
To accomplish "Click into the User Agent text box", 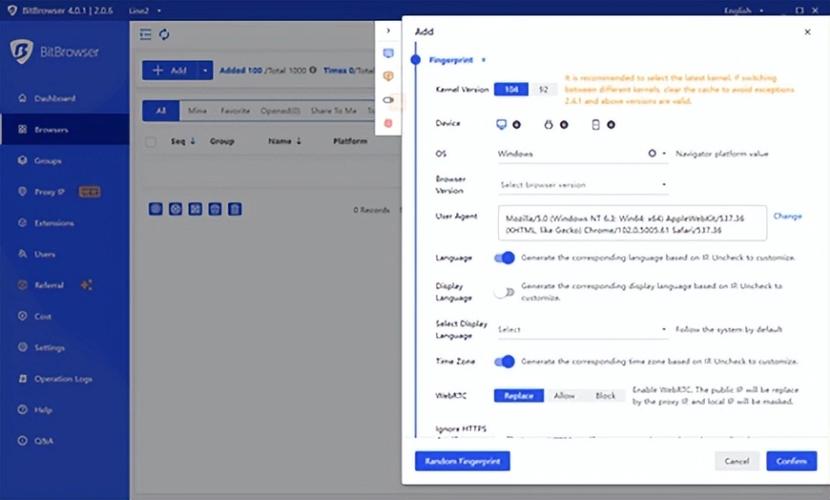I will tap(632, 223).
